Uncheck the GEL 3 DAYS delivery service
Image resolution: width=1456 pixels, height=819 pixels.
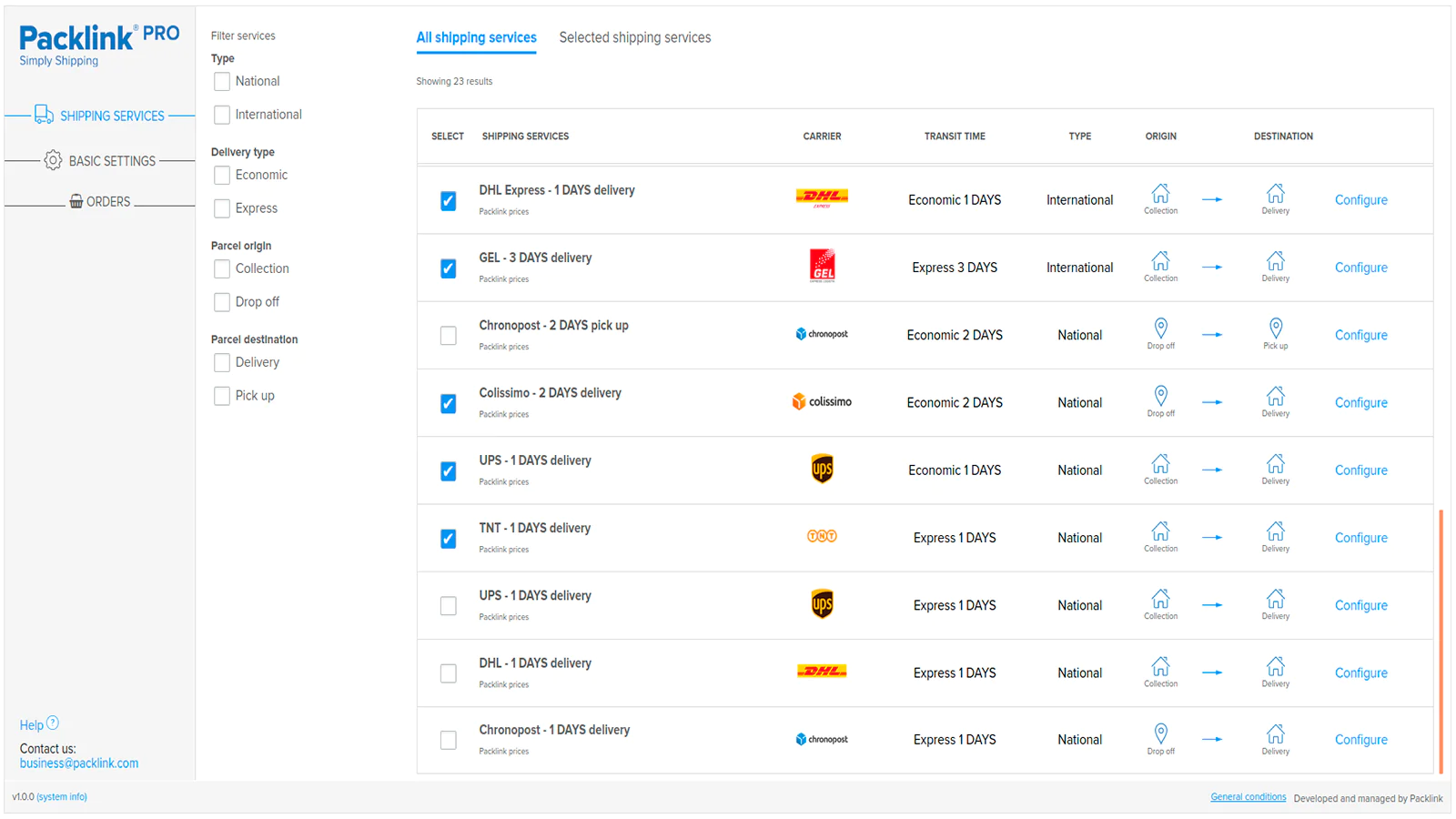tap(449, 268)
